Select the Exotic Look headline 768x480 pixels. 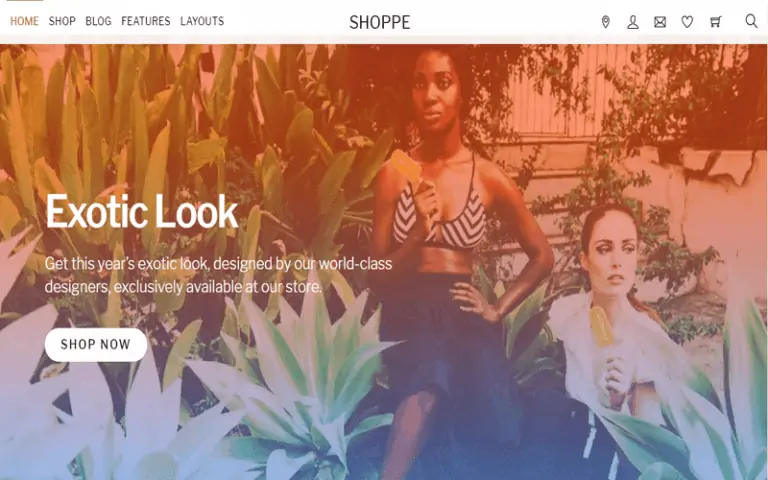click(142, 212)
